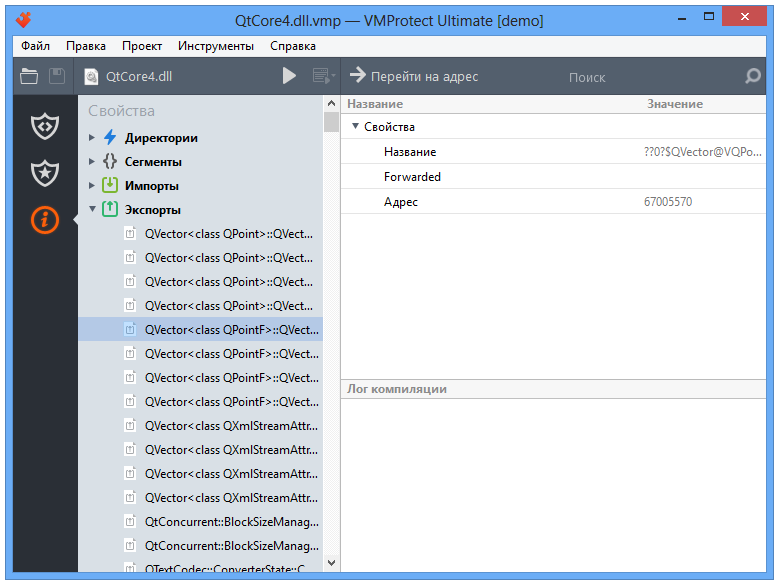Screen dimensions: 779x585
Task: Open the Инструменты menu
Action: 216,46
